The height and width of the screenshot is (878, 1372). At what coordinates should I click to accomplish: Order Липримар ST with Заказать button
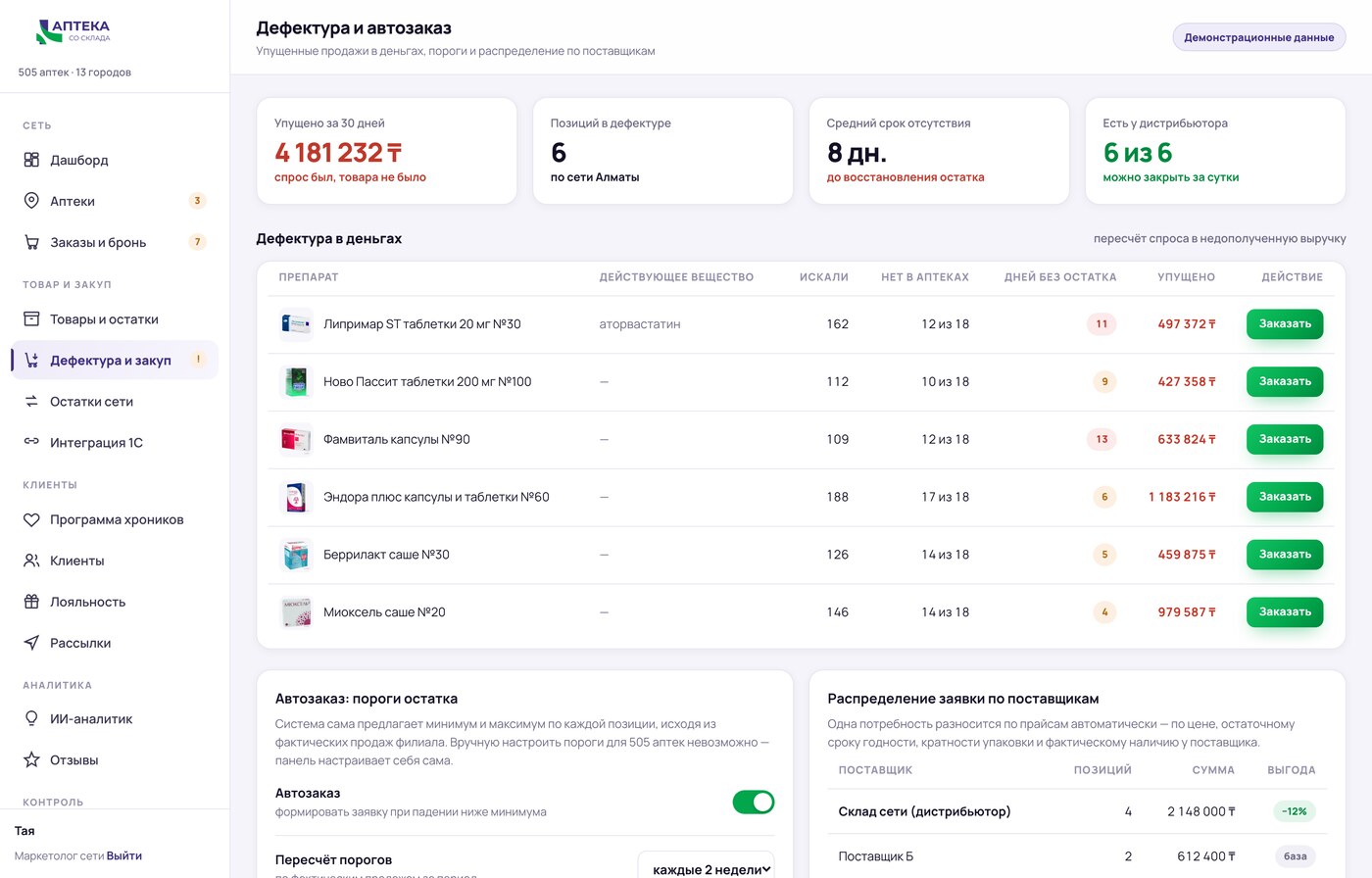pos(1285,324)
